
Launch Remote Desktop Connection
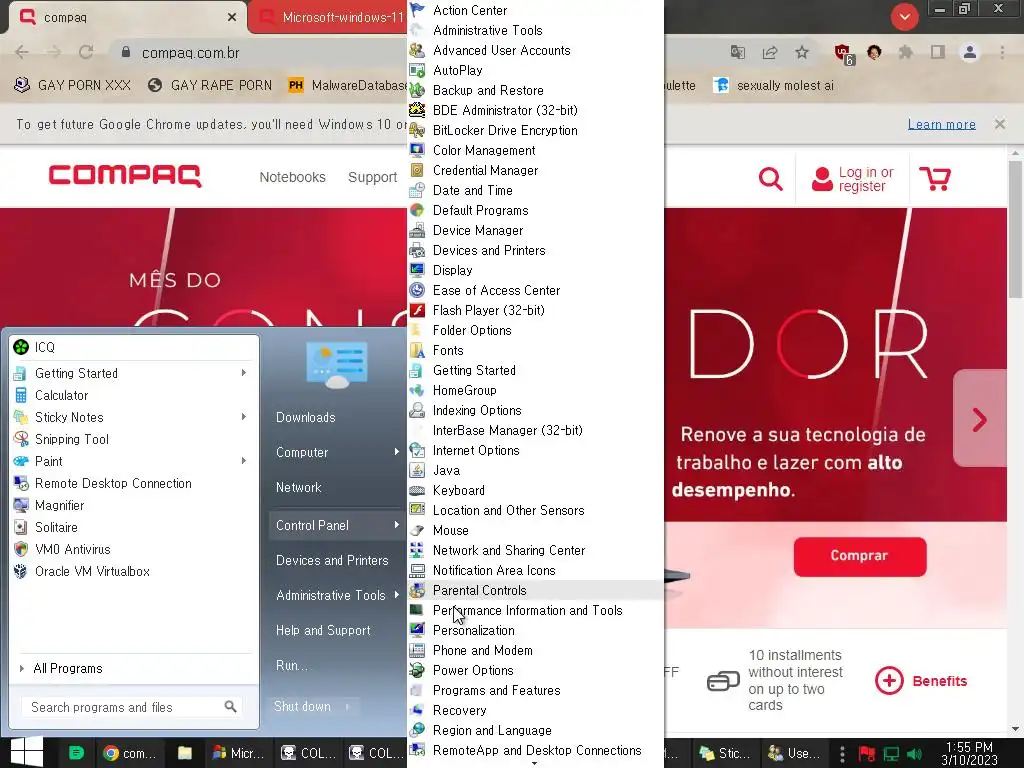pyautogui.click(x=134, y=483)
